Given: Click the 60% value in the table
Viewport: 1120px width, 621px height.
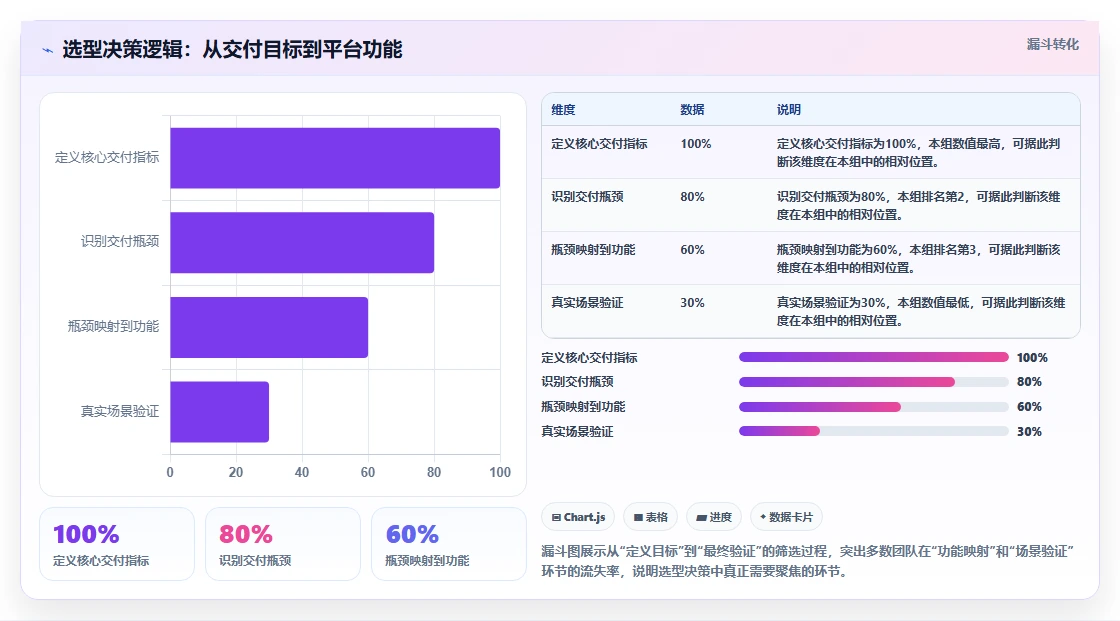Looking at the screenshot, I should (x=692, y=249).
